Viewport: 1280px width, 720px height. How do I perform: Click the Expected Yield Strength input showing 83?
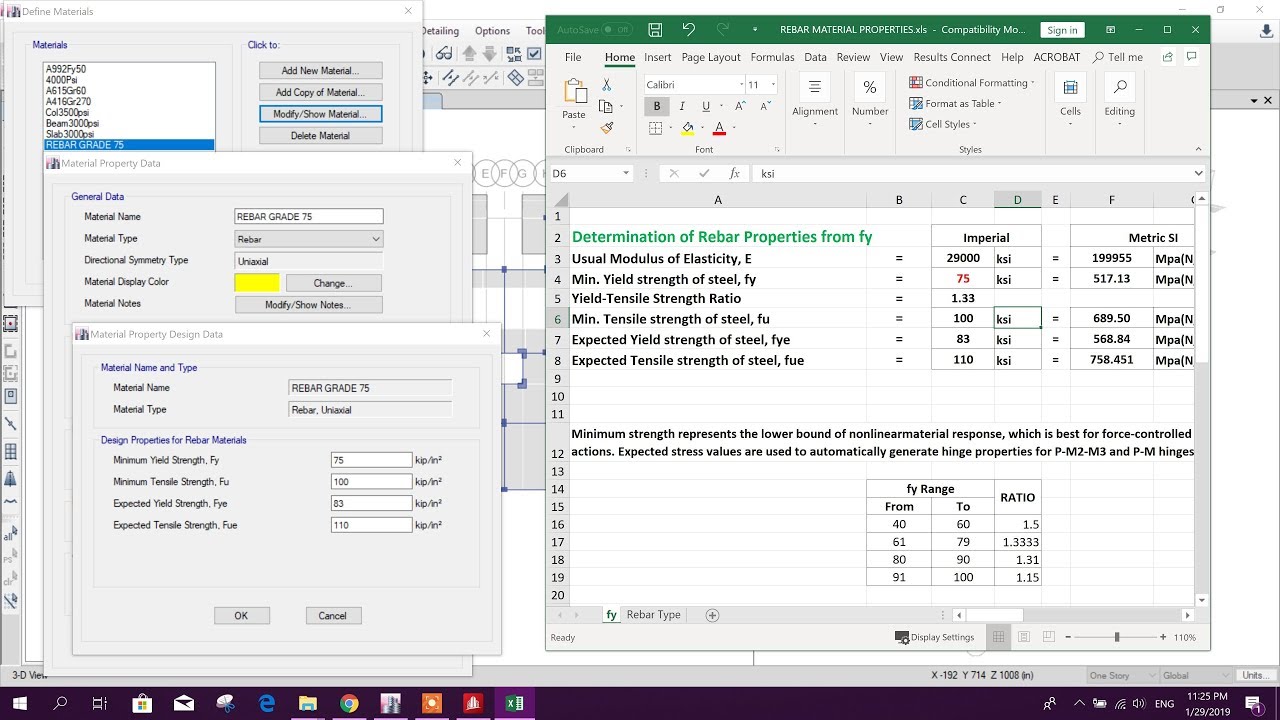pyautogui.click(x=371, y=503)
